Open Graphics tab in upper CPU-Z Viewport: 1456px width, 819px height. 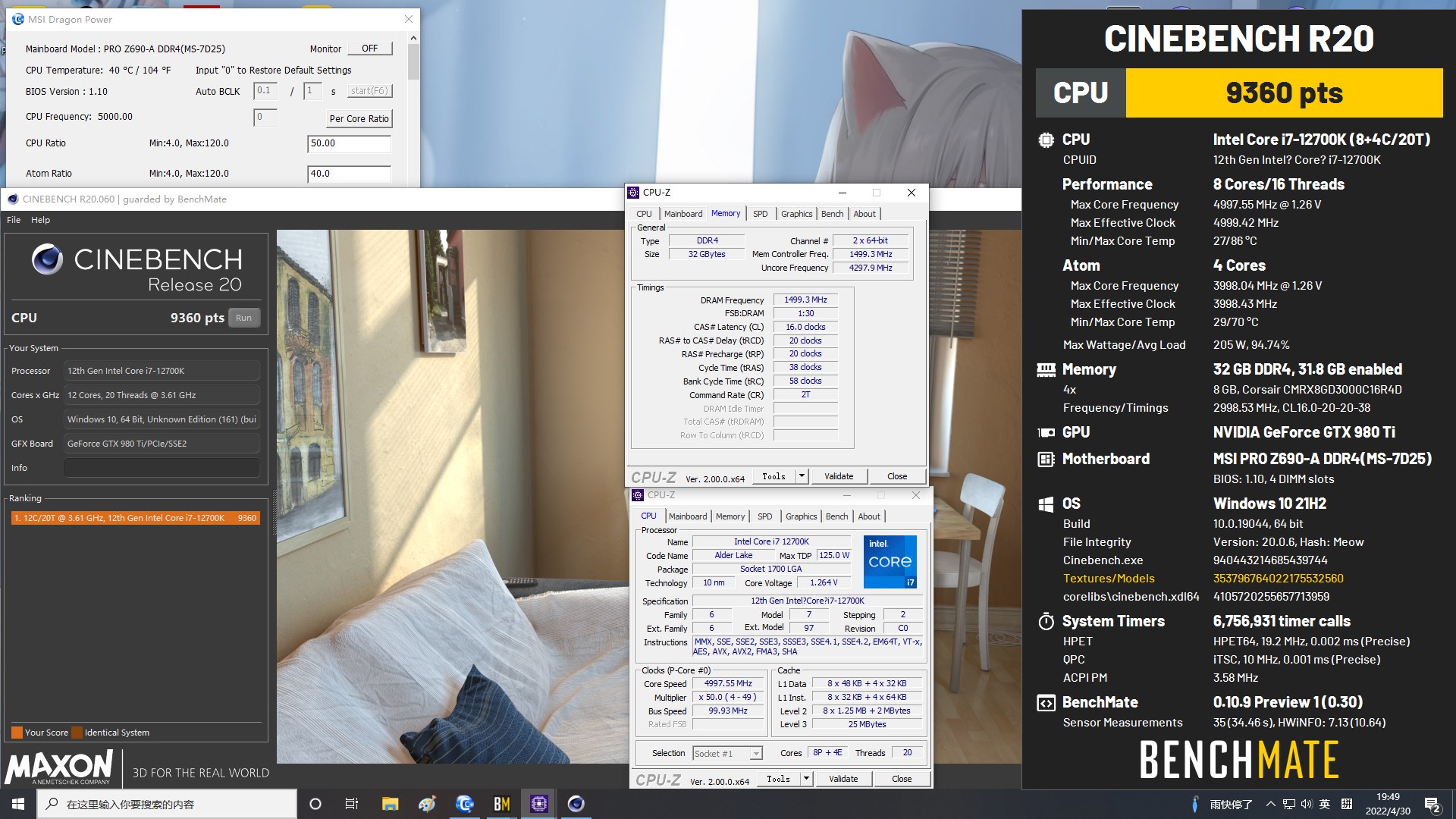[796, 214]
